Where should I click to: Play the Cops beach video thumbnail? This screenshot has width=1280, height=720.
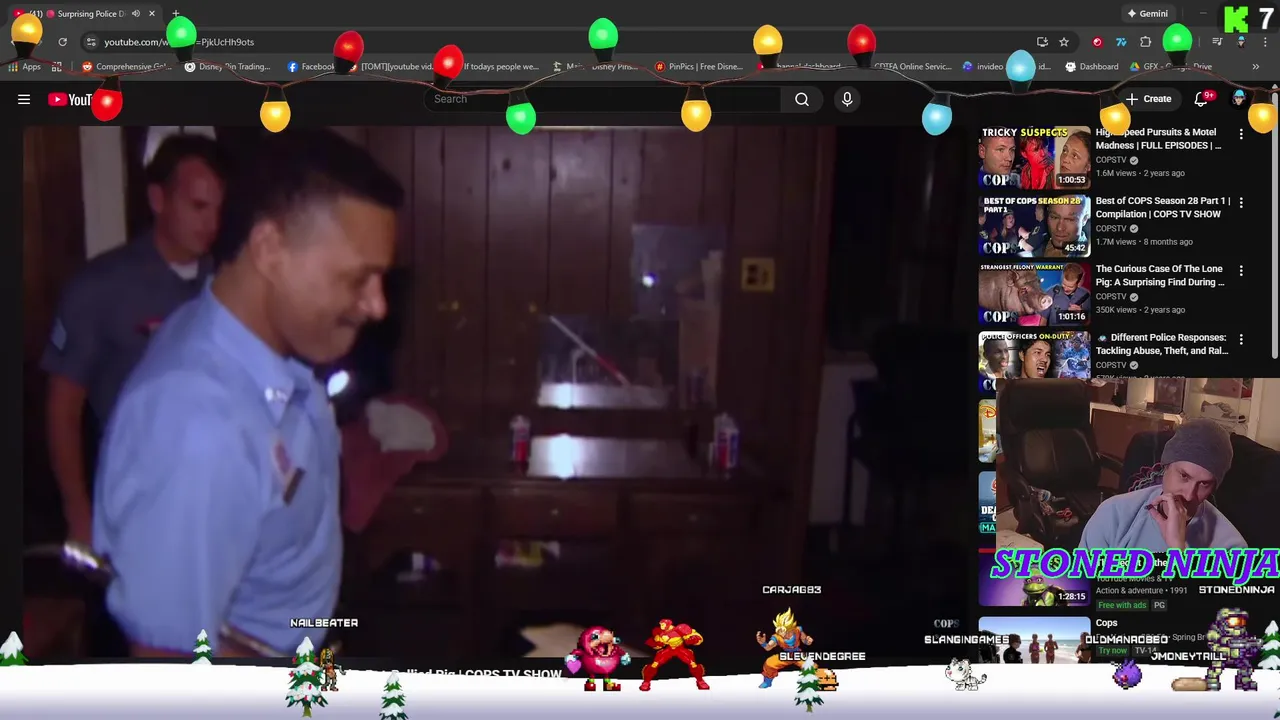click(x=1034, y=641)
